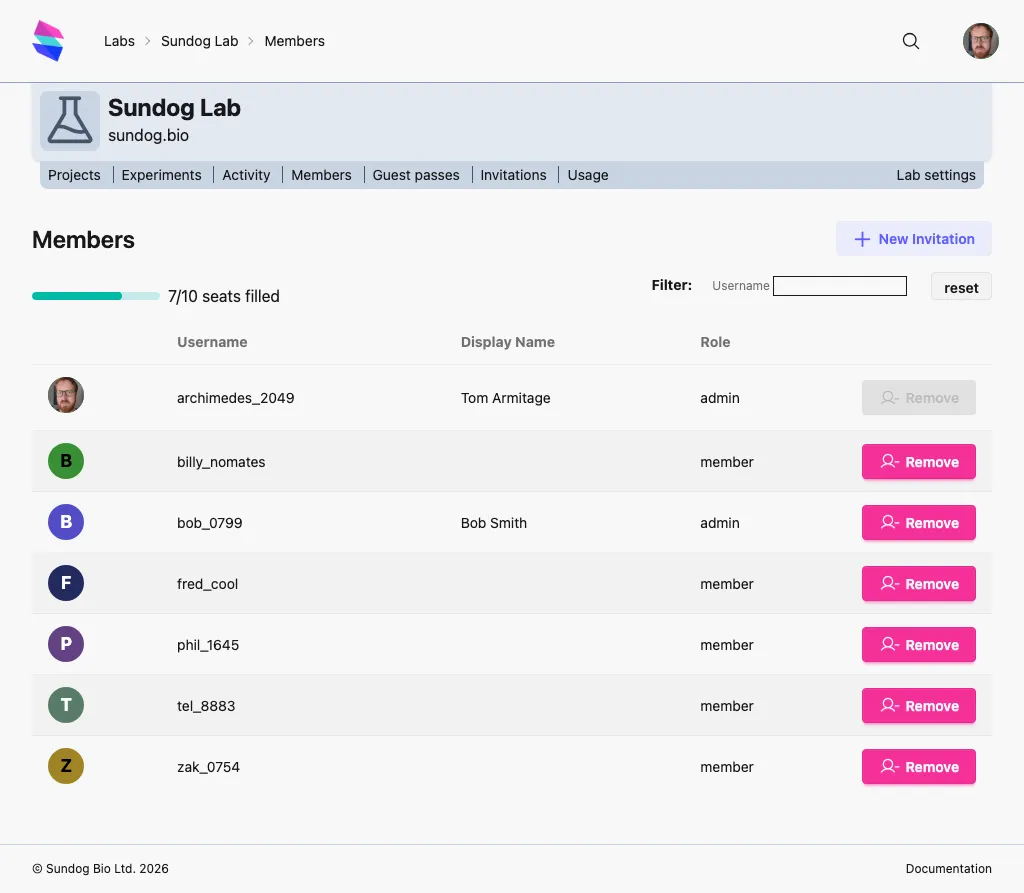This screenshot has height=893, width=1024.
Task: Open the Invitations tab
Action: coord(513,175)
